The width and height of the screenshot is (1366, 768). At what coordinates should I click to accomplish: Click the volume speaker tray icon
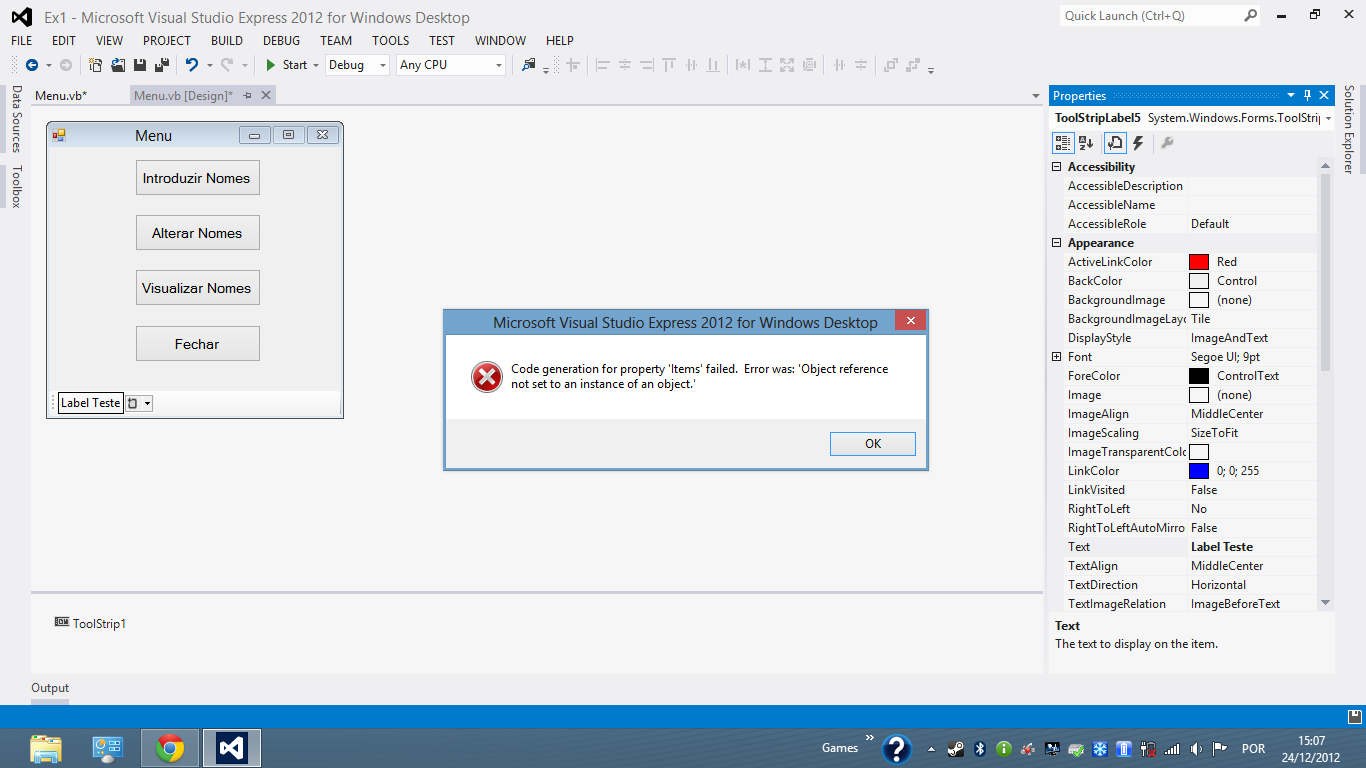coord(1196,748)
